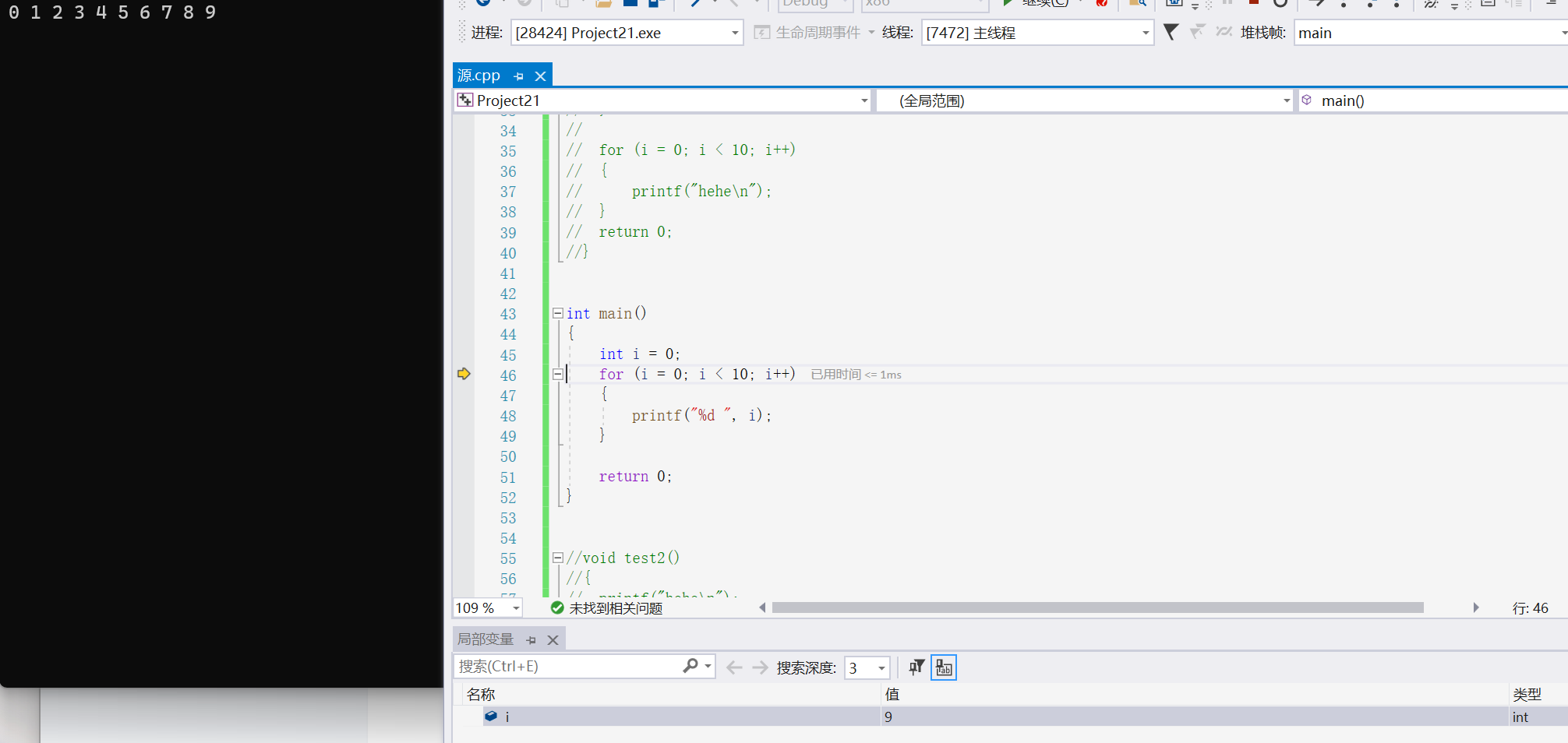Switch to the 局部变量 locals tab
1568x743 pixels.
[486, 639]
